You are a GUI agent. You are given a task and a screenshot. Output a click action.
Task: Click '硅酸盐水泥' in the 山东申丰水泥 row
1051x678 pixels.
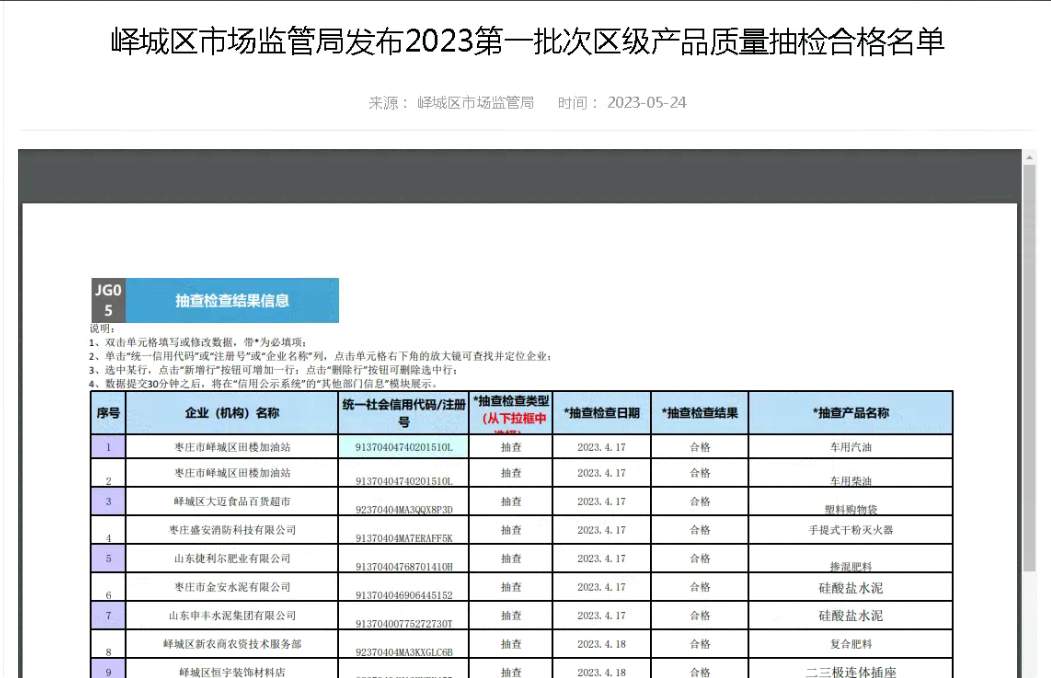[x=851, y=616]
